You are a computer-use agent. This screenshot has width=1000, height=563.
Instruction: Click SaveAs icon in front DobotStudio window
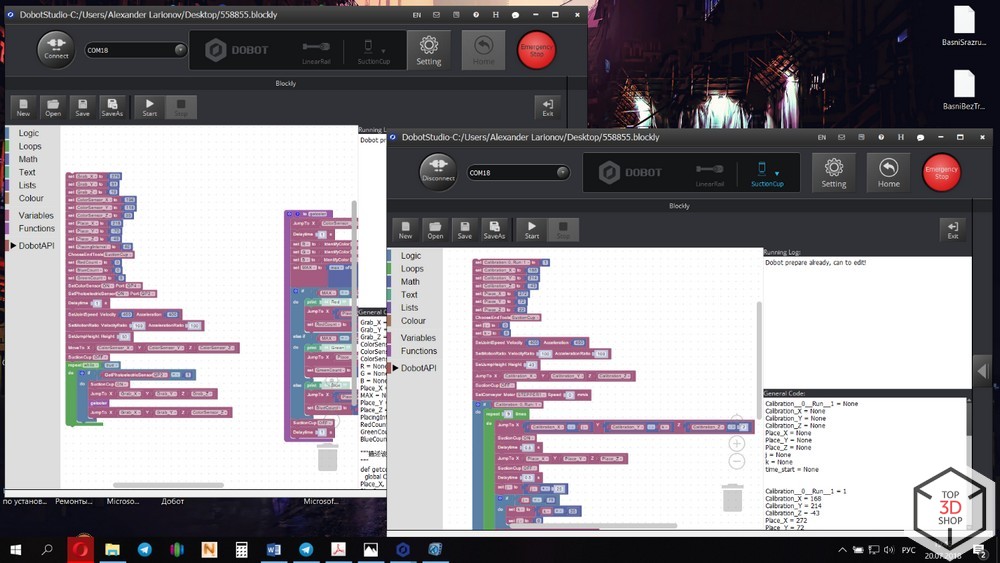494,230
